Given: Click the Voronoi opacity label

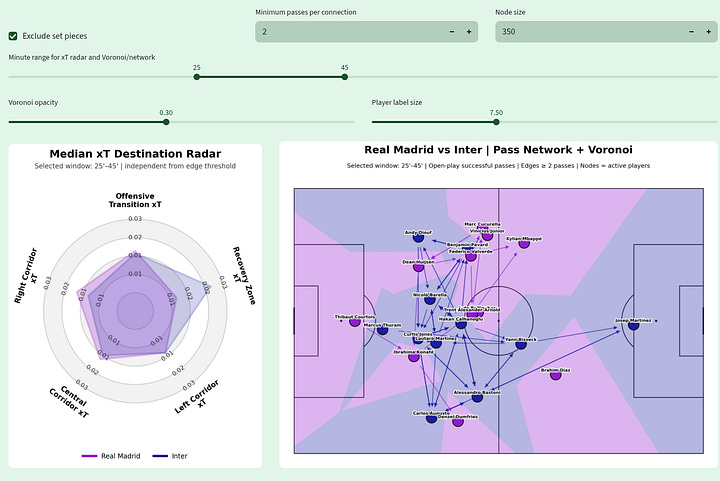Looking at the screenshot, I should [33, 102].
